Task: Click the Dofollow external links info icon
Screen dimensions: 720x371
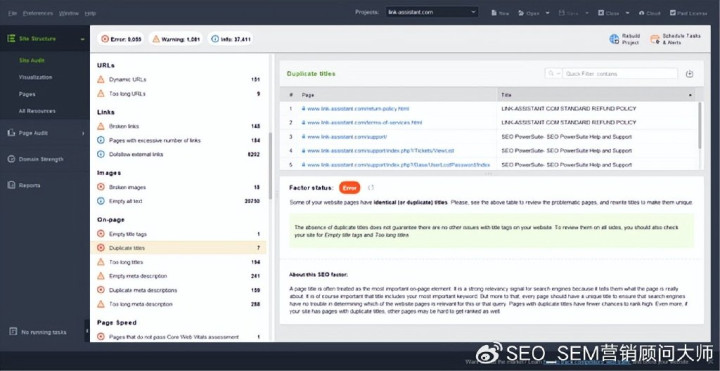Action: point(101,154)
